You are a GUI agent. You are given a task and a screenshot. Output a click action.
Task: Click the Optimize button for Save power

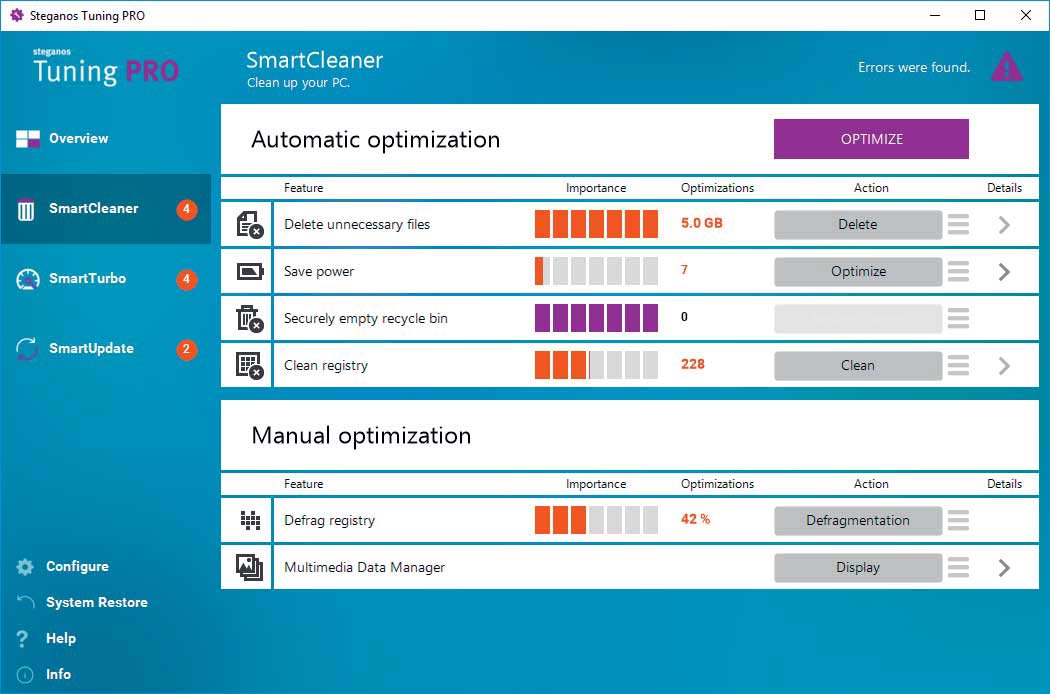tap(858, 271)
